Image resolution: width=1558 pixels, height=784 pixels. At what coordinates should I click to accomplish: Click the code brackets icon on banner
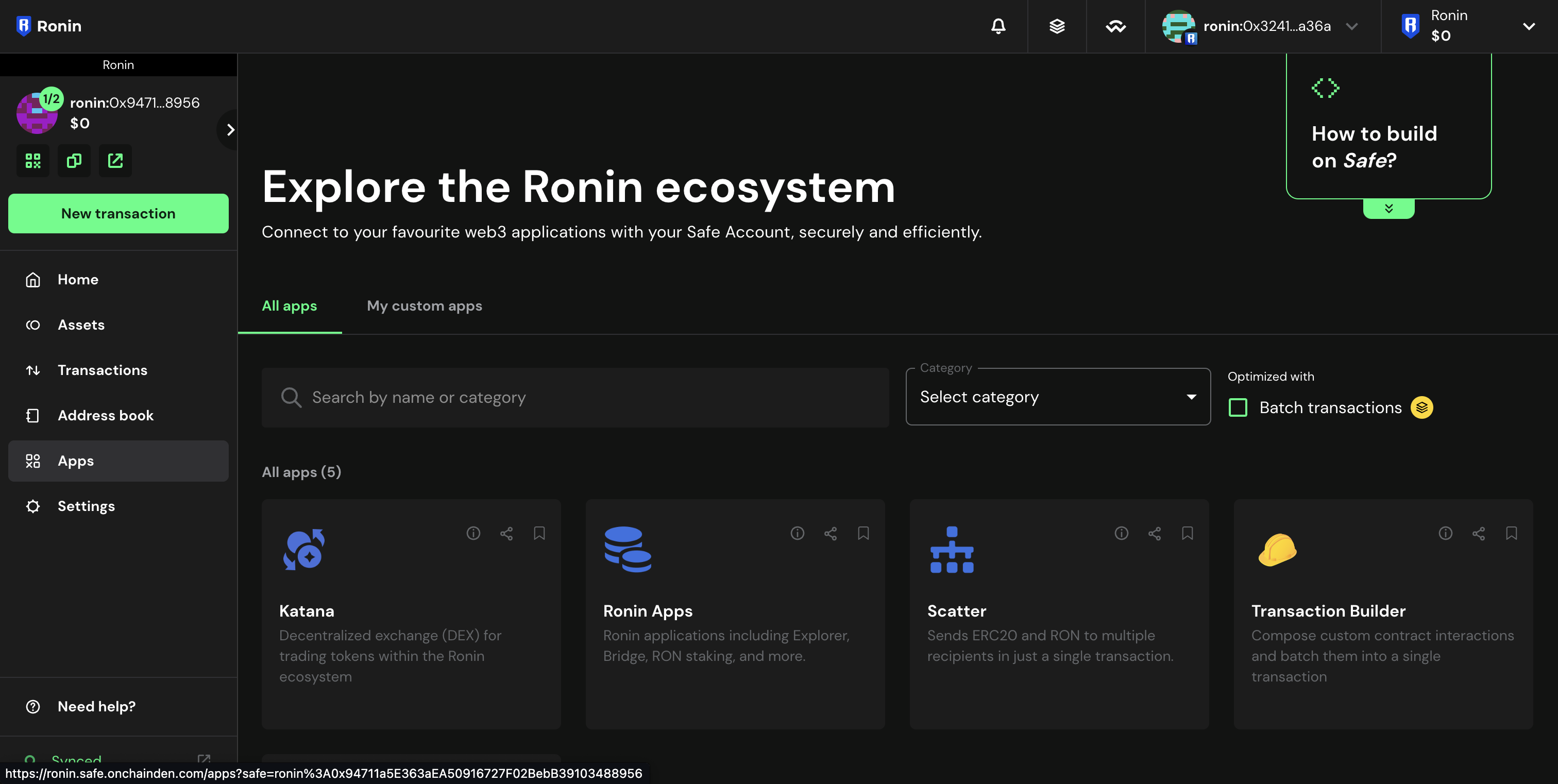click(1326, 88)
